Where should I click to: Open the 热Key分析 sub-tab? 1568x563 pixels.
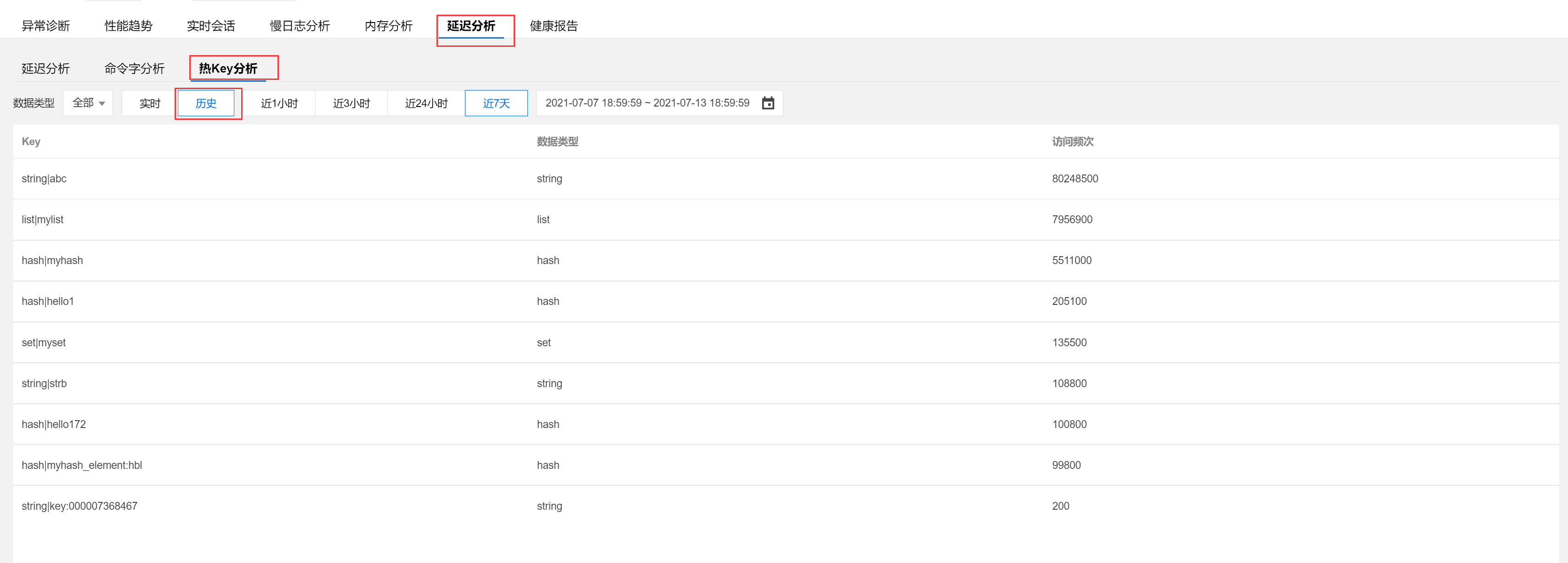click(228, 68)
